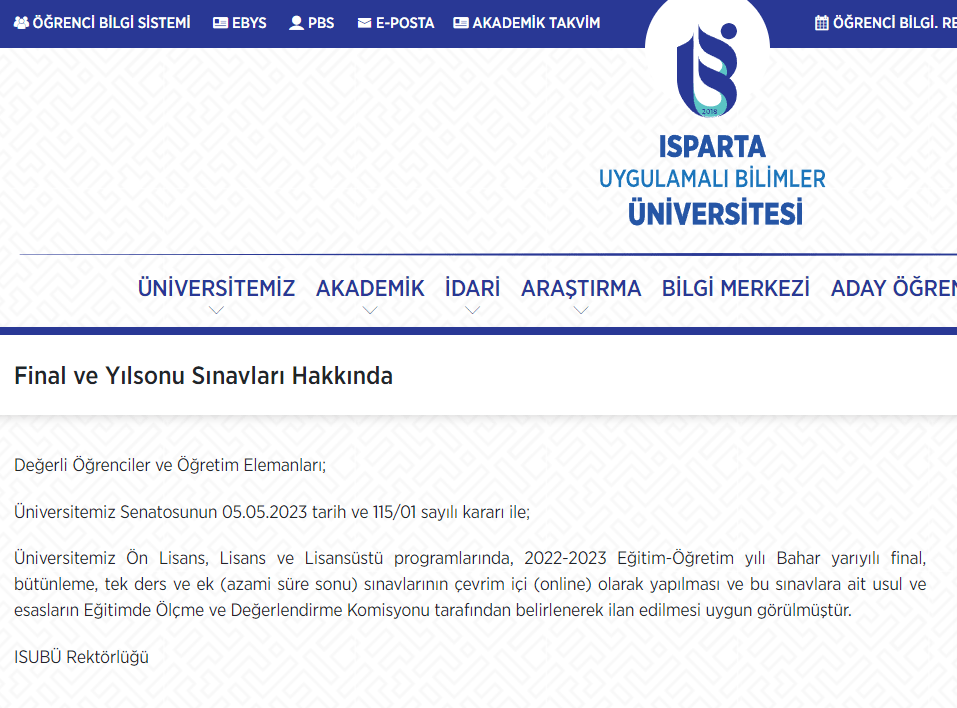The height and width of the screenshot is (708, 957).
Task: Expand the chevron under Akademik
Action: pos(370,310)
